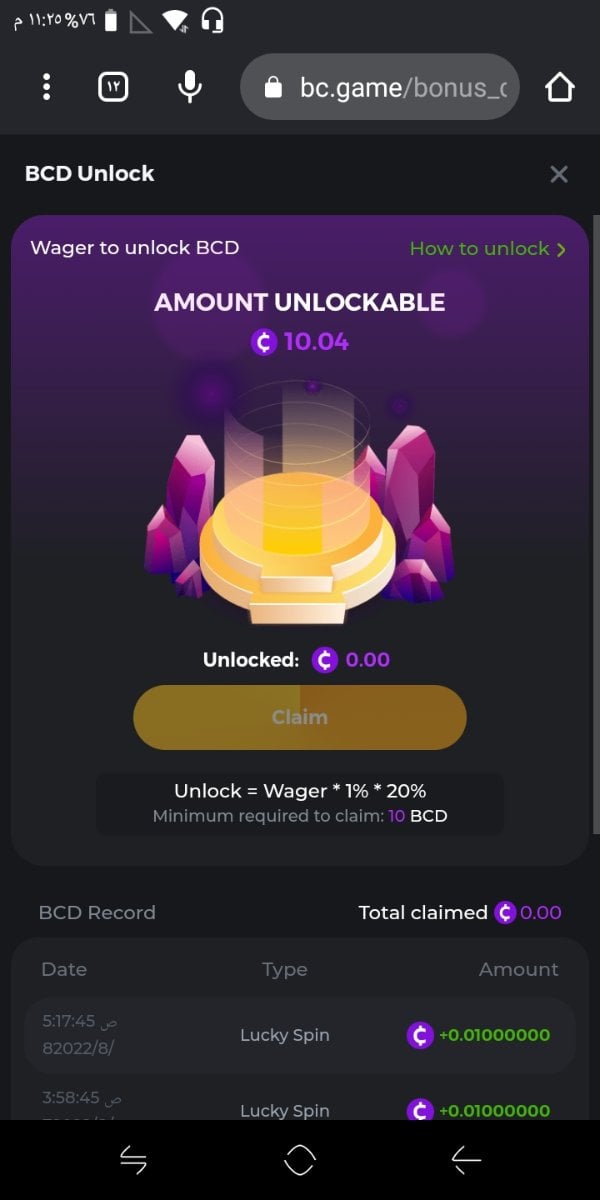Open the browser three-dot menu
The width and height of the screenshot is (600, 1200).
click(46, 87)
